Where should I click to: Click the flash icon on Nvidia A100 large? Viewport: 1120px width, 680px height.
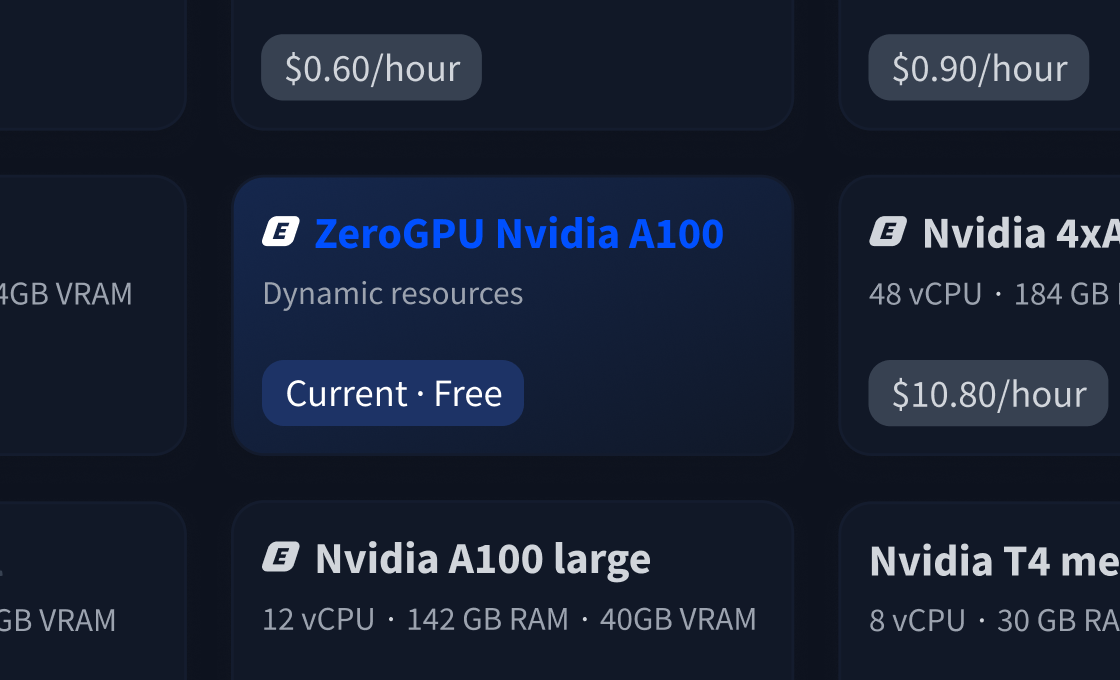click(x=281, y=558)
